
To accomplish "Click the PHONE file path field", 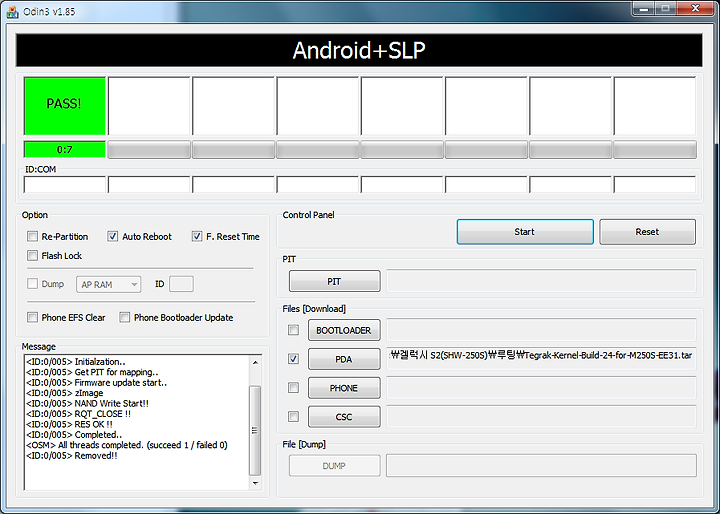I will tap(541, 388).
